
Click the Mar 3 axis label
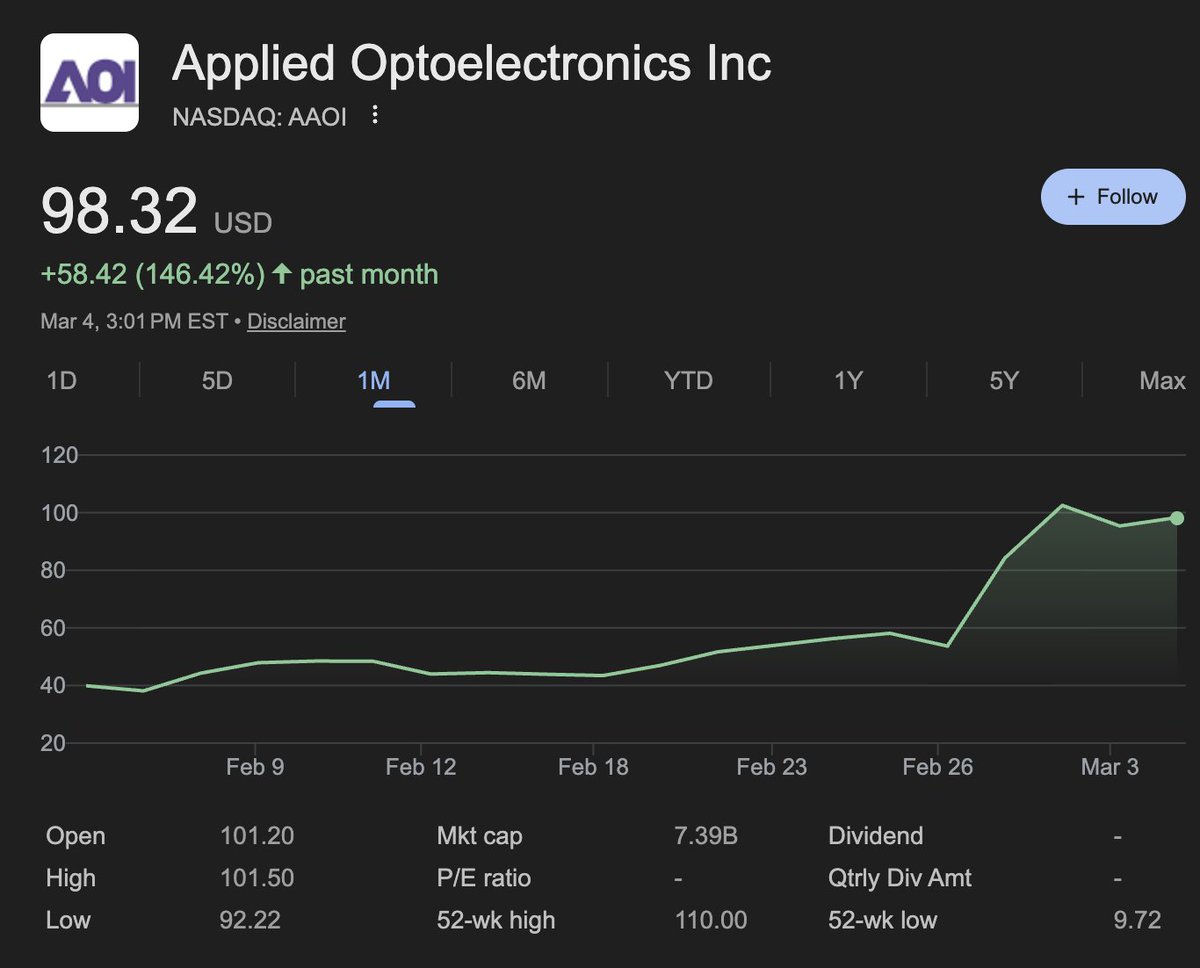[x=1110, y=767]
